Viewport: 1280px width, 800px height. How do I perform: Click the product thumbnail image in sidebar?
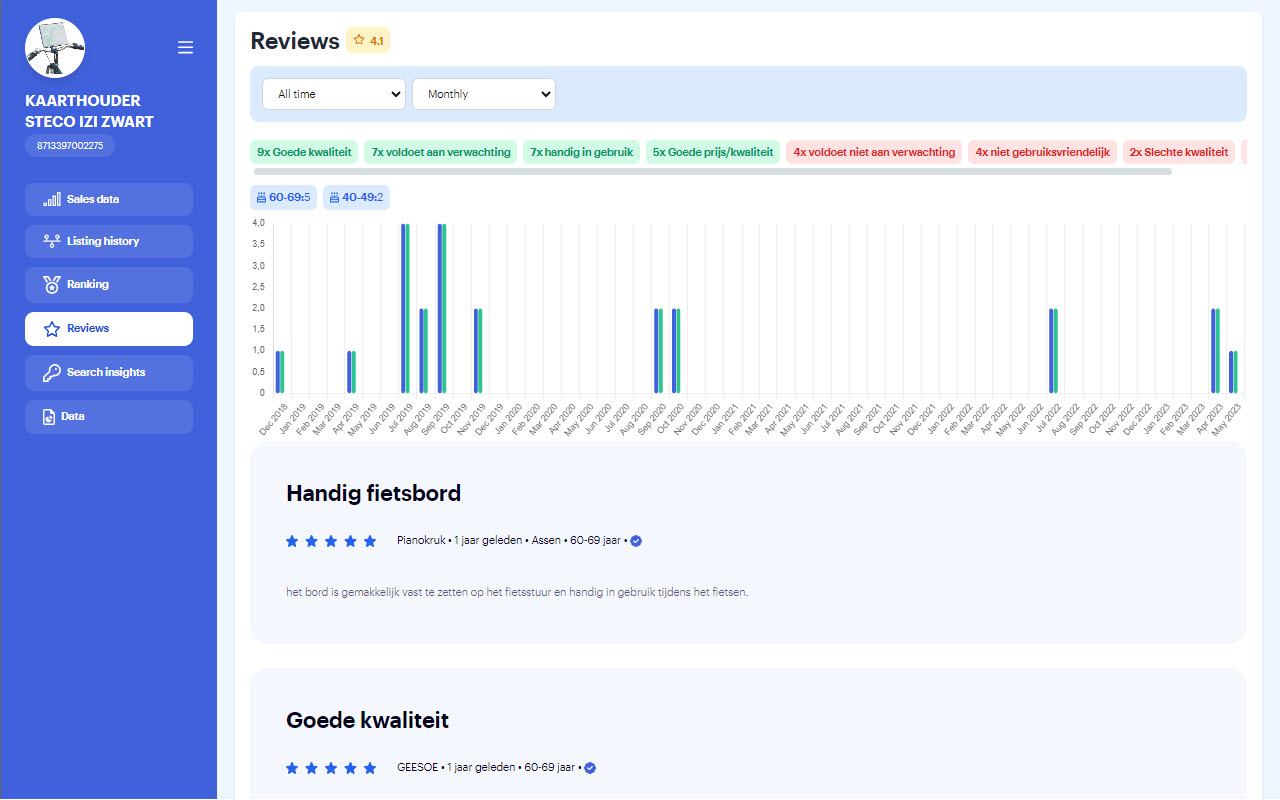click(55, 48)
